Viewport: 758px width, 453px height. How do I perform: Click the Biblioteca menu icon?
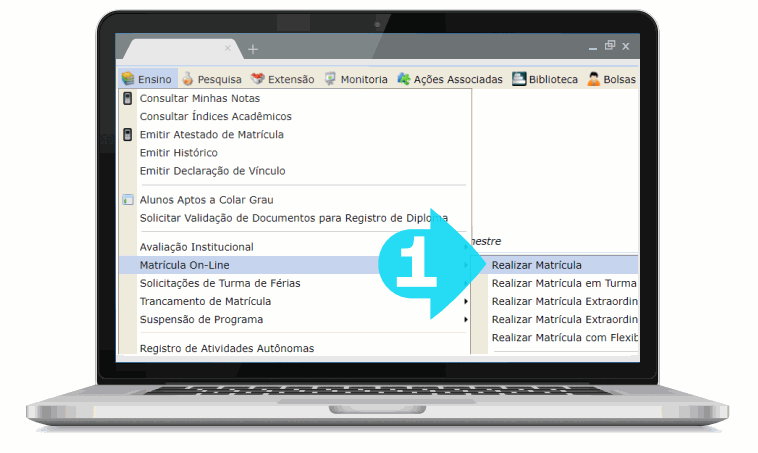(519, 79)
